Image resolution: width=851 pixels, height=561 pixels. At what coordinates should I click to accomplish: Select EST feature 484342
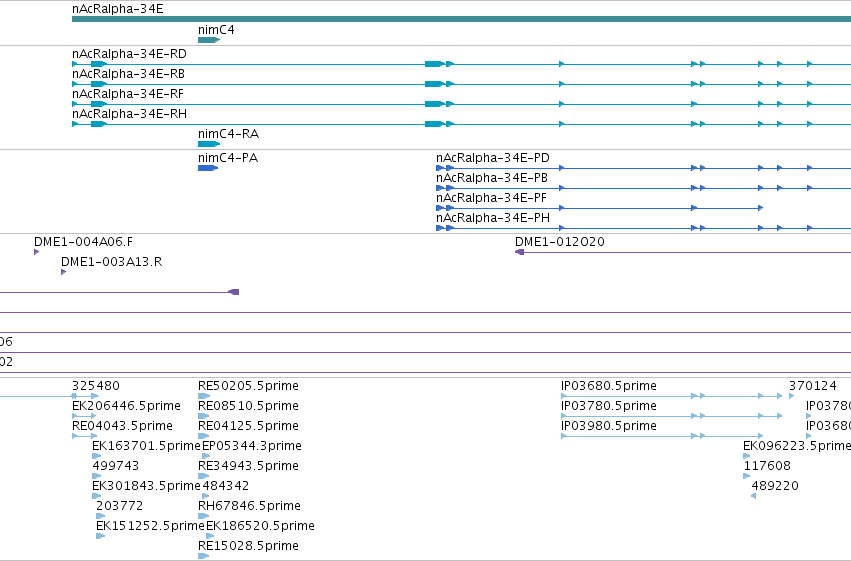[x=225, y=486]
